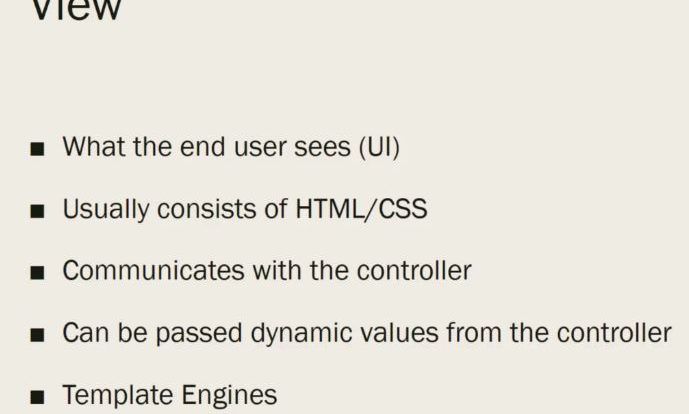The width and height of the screenshot is (689, 414).
Task: Click the bullet before 'Communicates with the controller'
Action: tap(37, 273)
